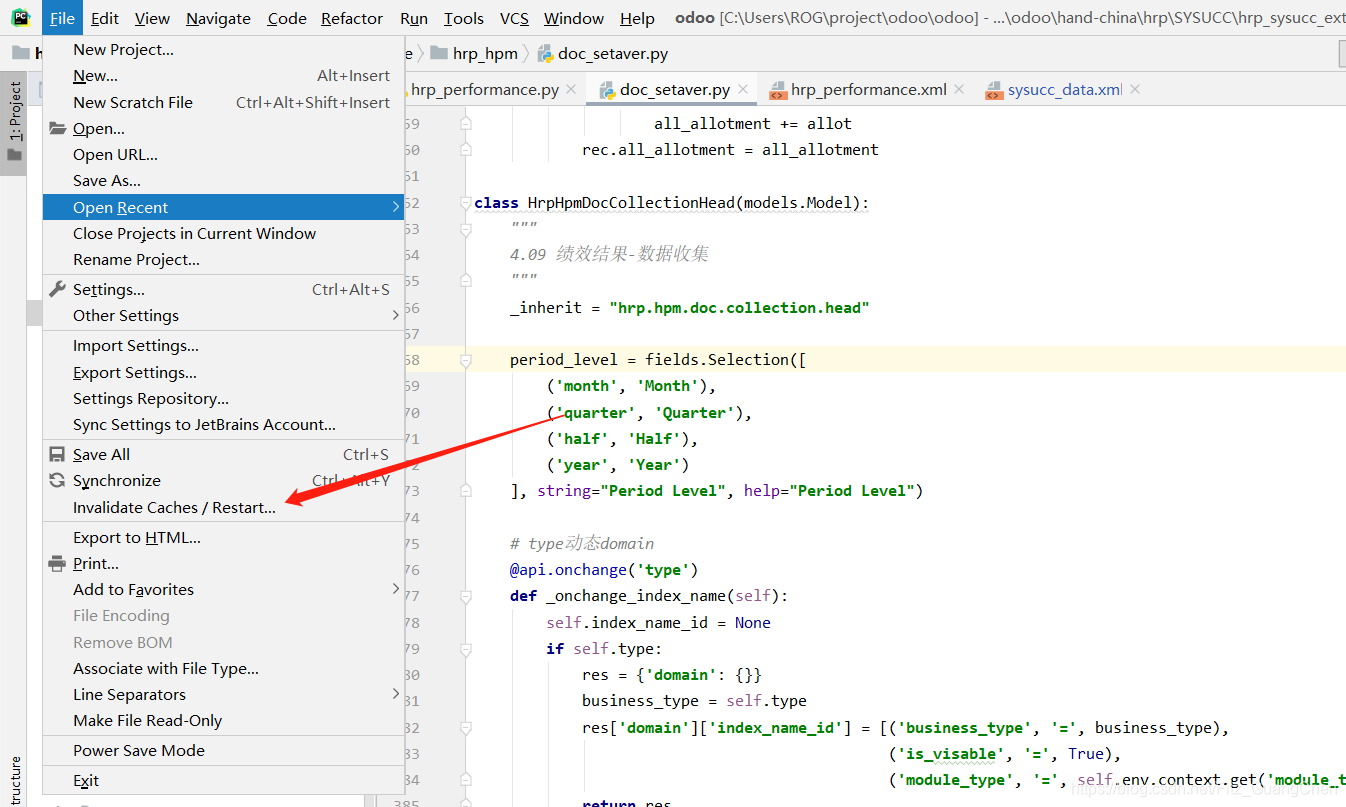Open the Refactor menu
Image resolution: width=1346 pixels, height=807 pixels.
tap(351, 18)
